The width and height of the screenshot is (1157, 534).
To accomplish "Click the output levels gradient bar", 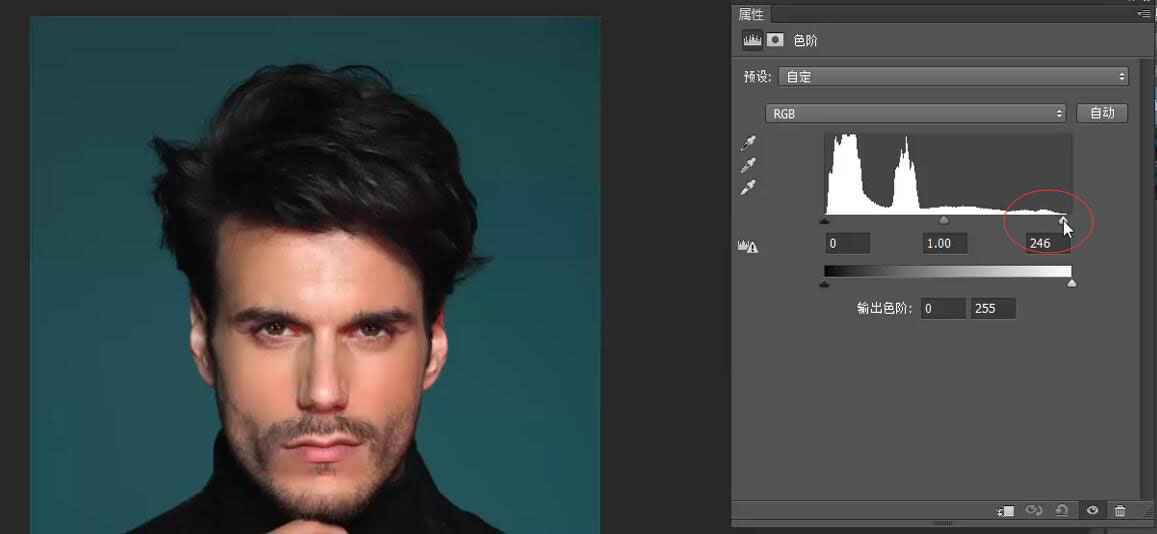I will [948, 271].
